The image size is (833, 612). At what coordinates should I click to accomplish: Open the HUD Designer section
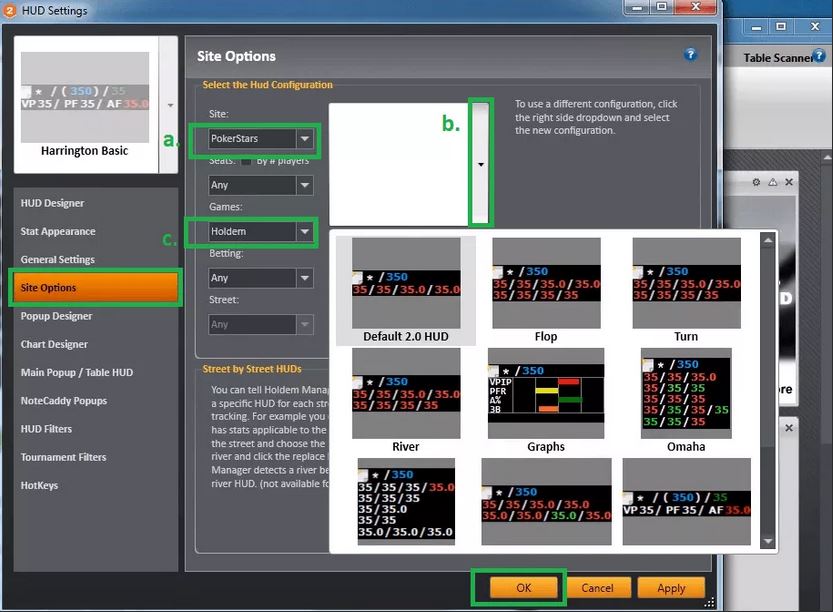52,203
